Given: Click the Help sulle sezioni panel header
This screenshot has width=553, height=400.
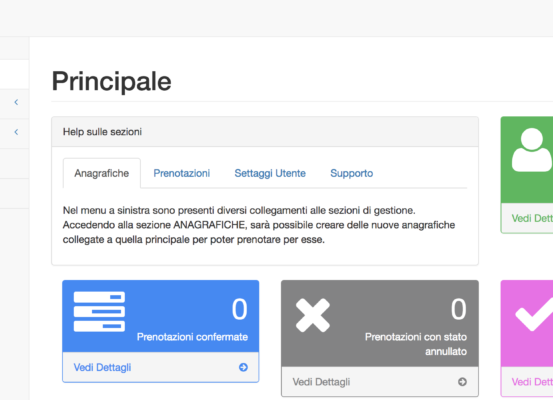Looking at the screenshot, I should 265,132.
